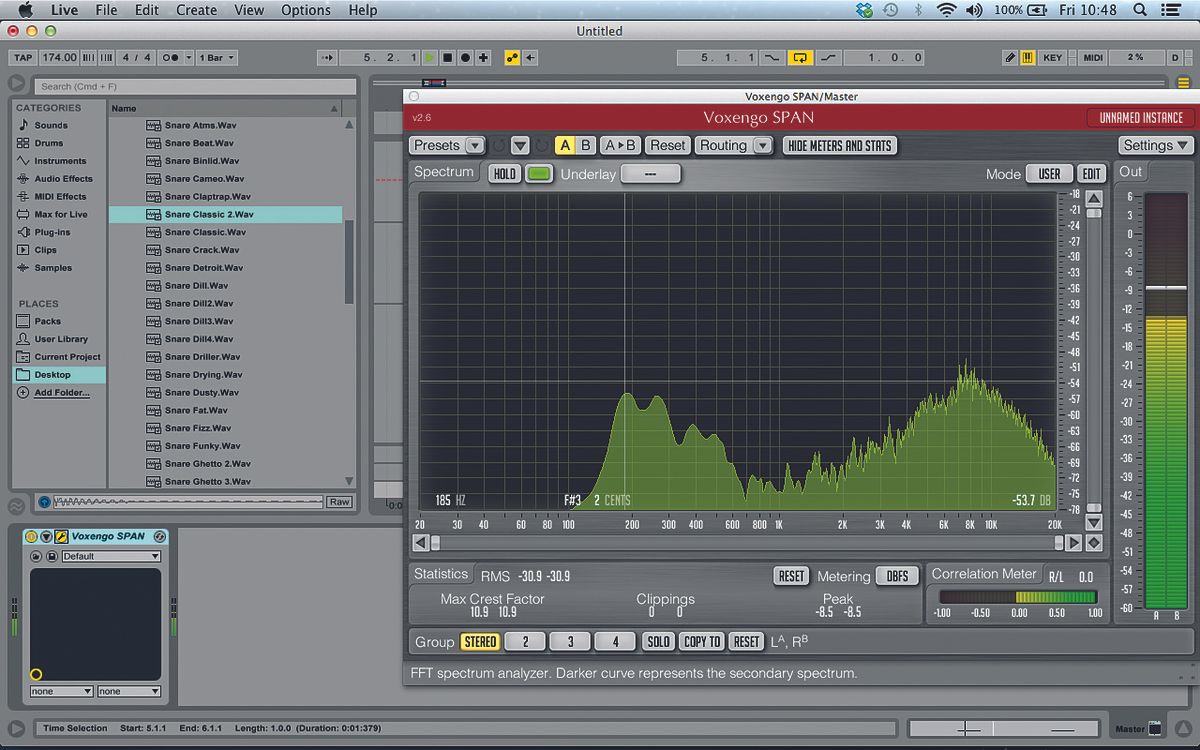Open the KEY mapping mode
Image resolution: width=1200 pixels, height=750 pixels.
[x=1051, y=57]
